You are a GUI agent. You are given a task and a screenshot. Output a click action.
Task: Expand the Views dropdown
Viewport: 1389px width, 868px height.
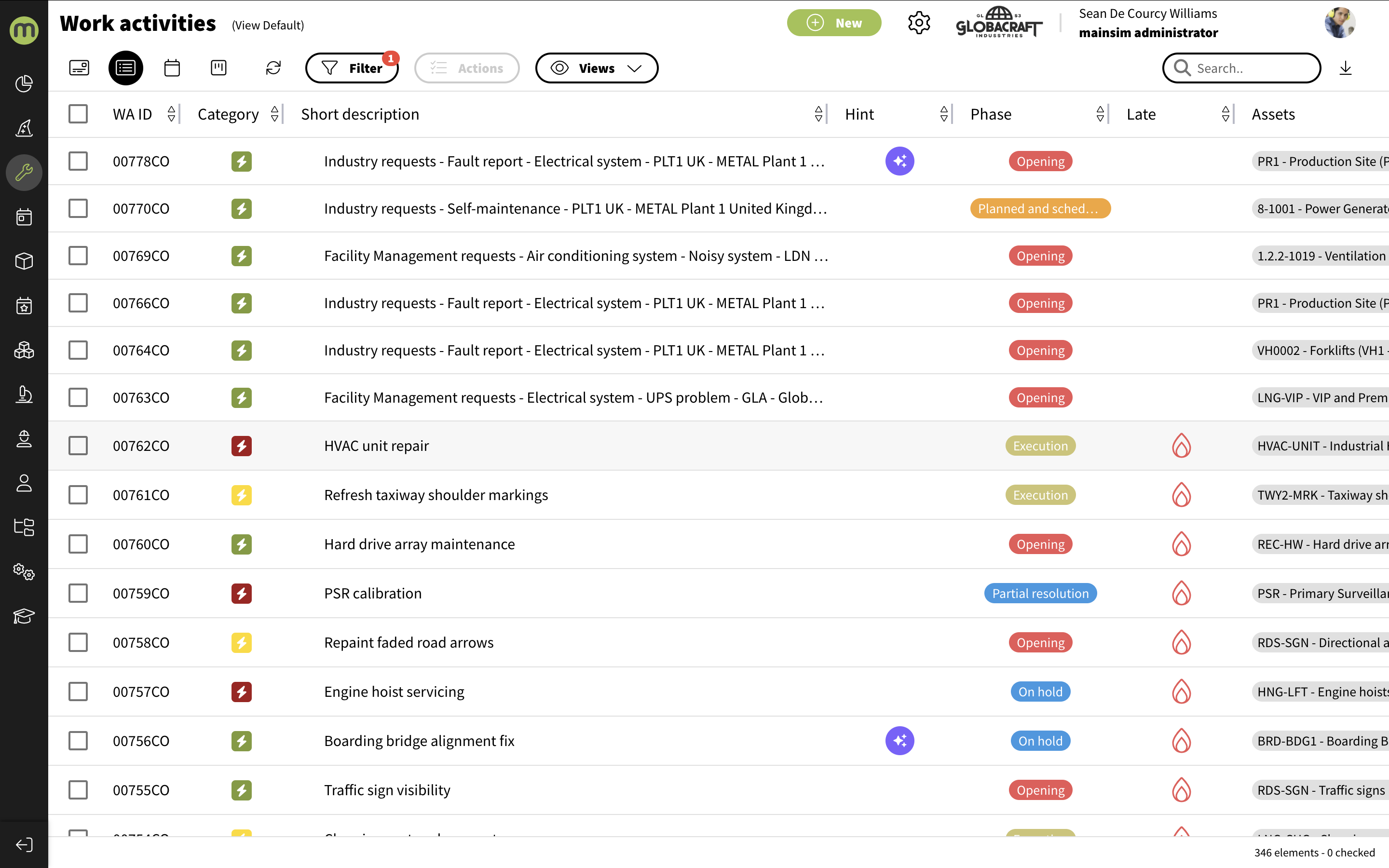pyautogui.click(x=596, y=68)
